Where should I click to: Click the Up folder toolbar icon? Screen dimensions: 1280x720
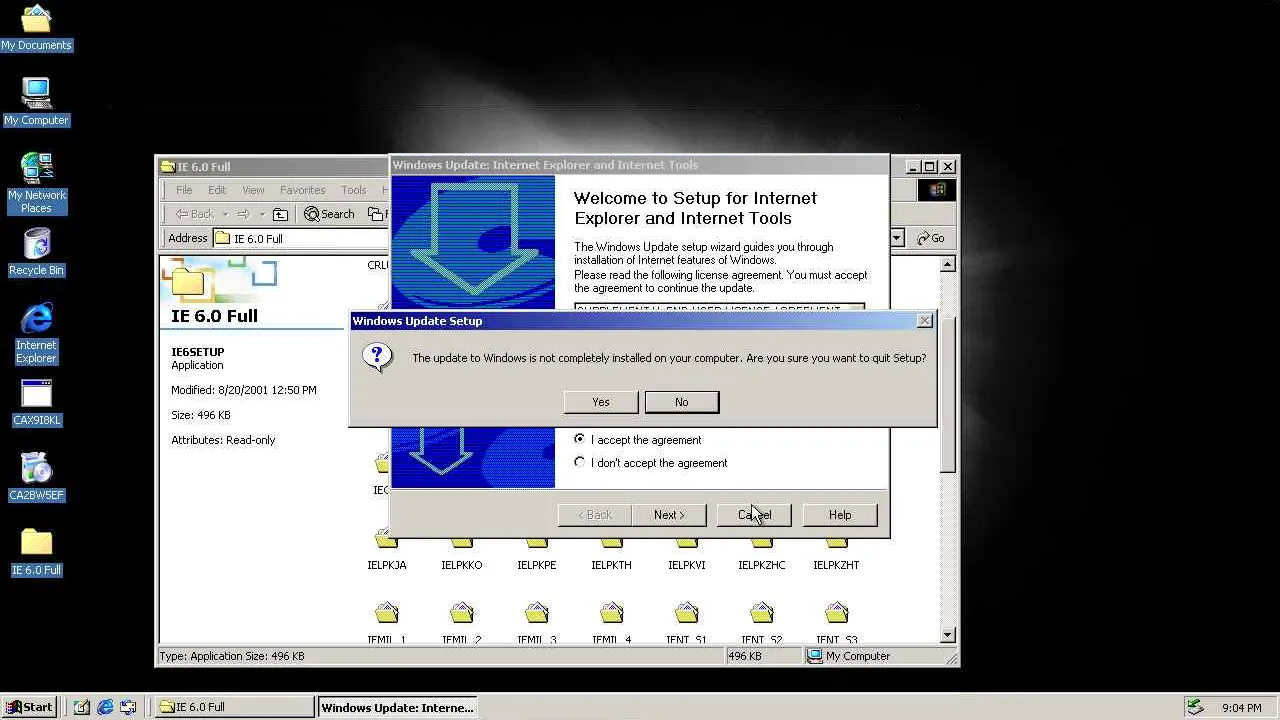point(281,214)
